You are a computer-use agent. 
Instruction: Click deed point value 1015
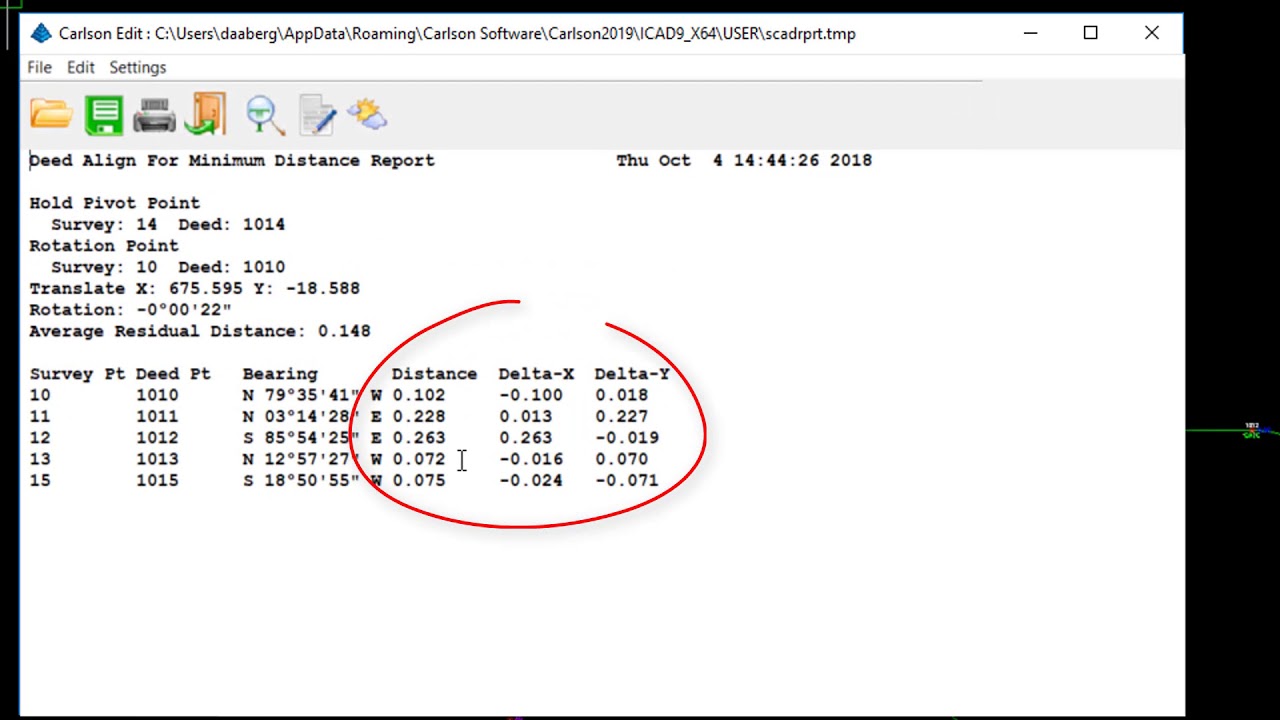click(157, 481)
